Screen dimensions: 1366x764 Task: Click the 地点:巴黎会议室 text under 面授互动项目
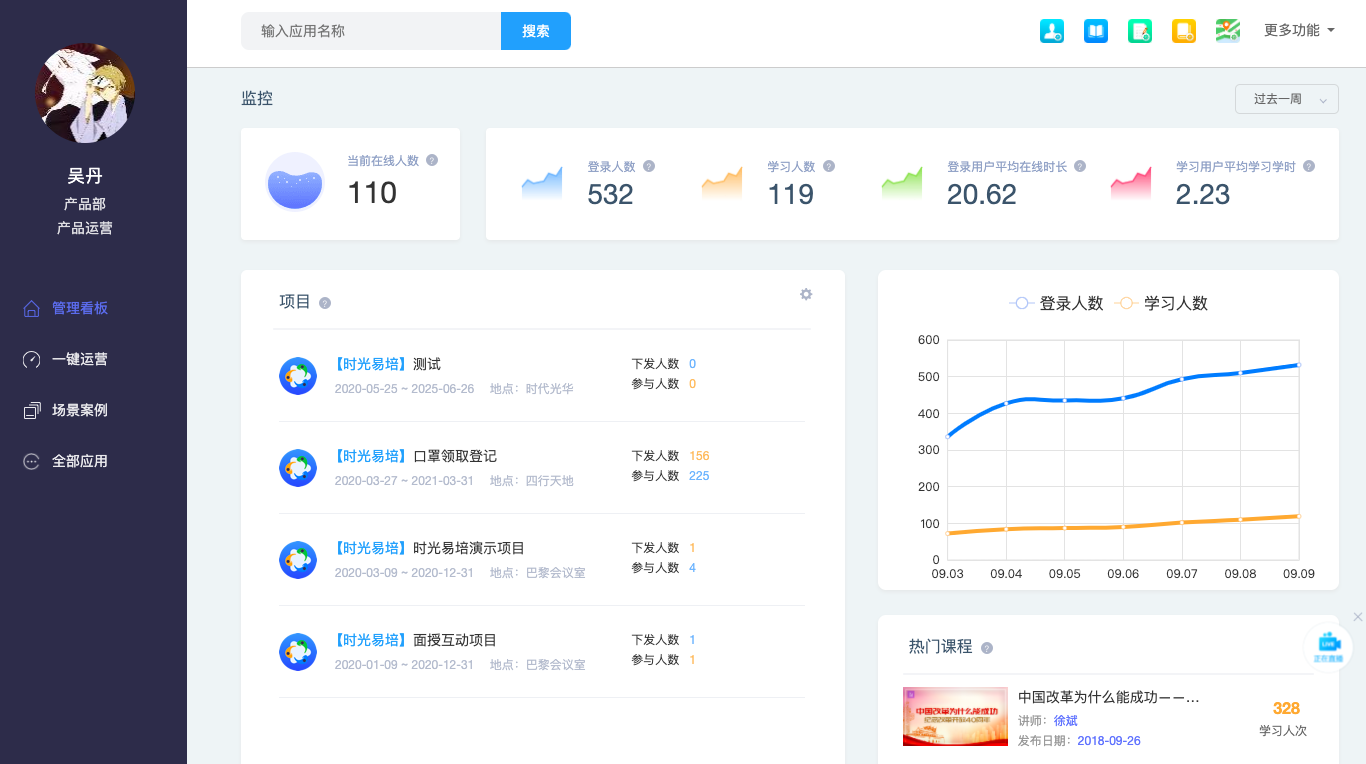pos(538,665)
